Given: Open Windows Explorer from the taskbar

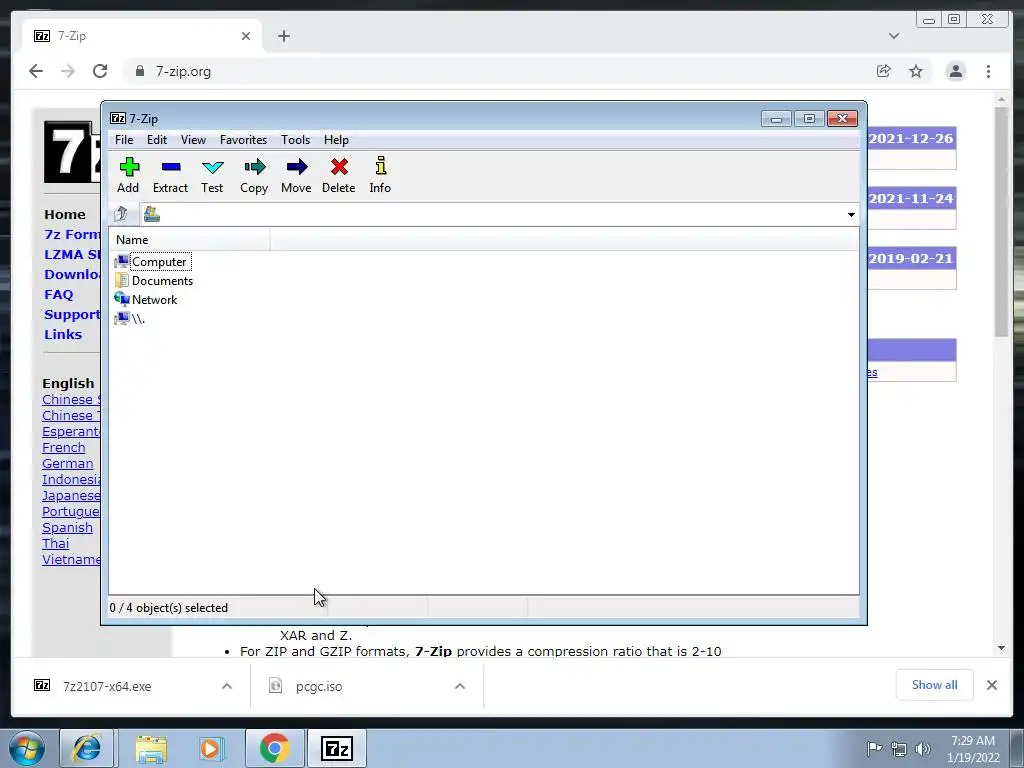Looking at the screenshot, I should (151, 748).
